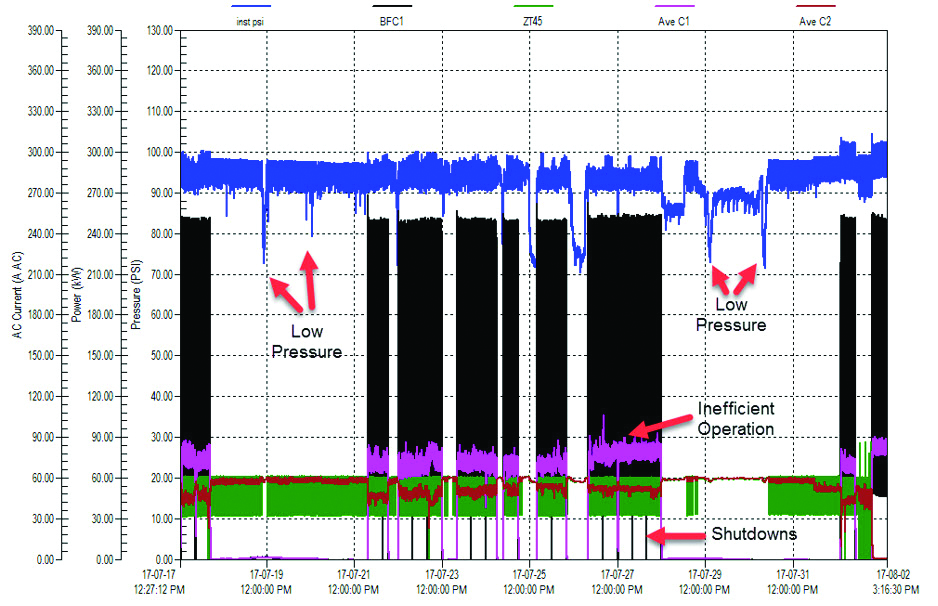Click the right 'Low Pressure' annotation text
Image resolution: width=938 pixels, height=606 pixels.
731,315
